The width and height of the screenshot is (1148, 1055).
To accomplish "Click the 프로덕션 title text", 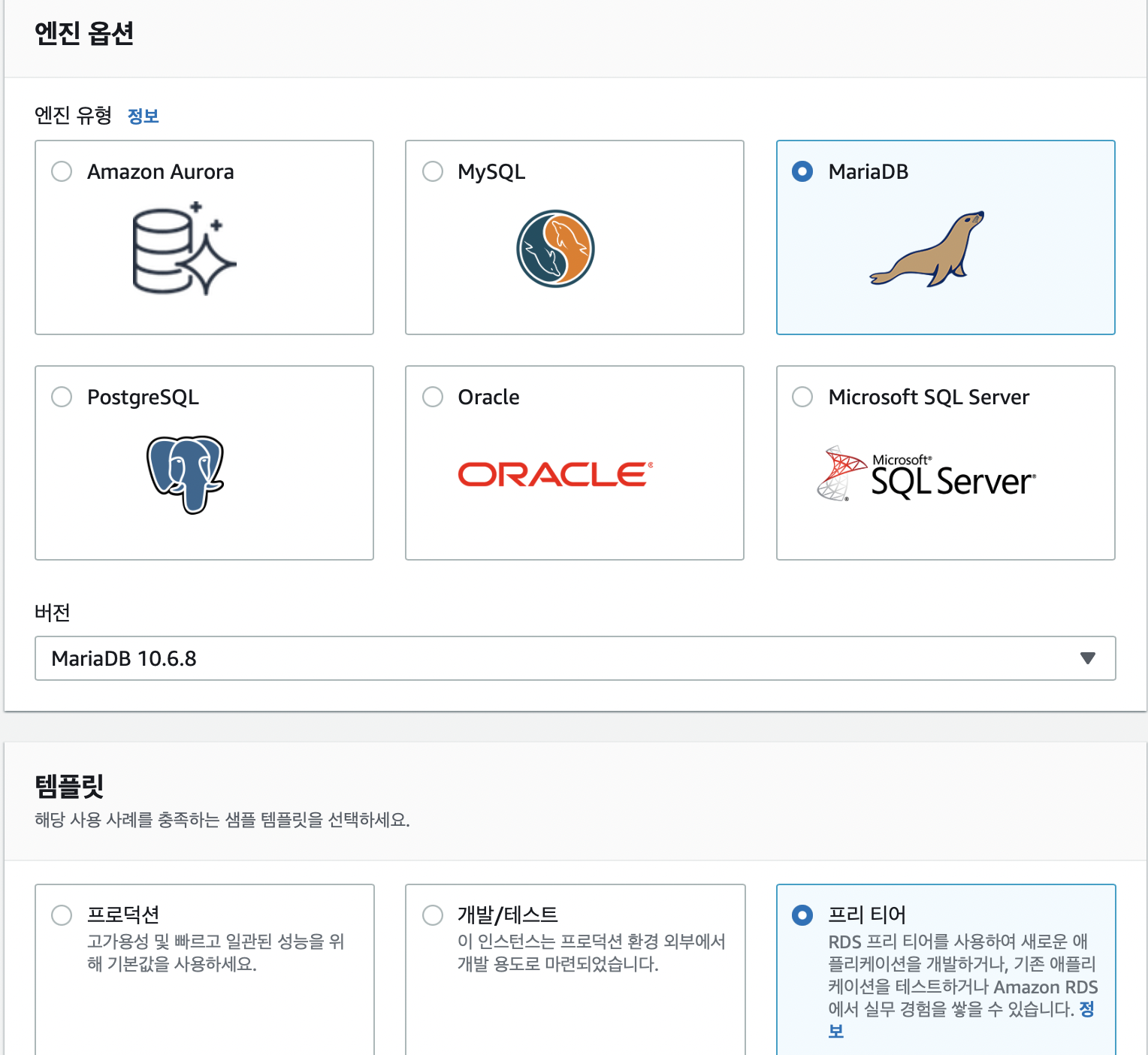I will coord(123,914).
